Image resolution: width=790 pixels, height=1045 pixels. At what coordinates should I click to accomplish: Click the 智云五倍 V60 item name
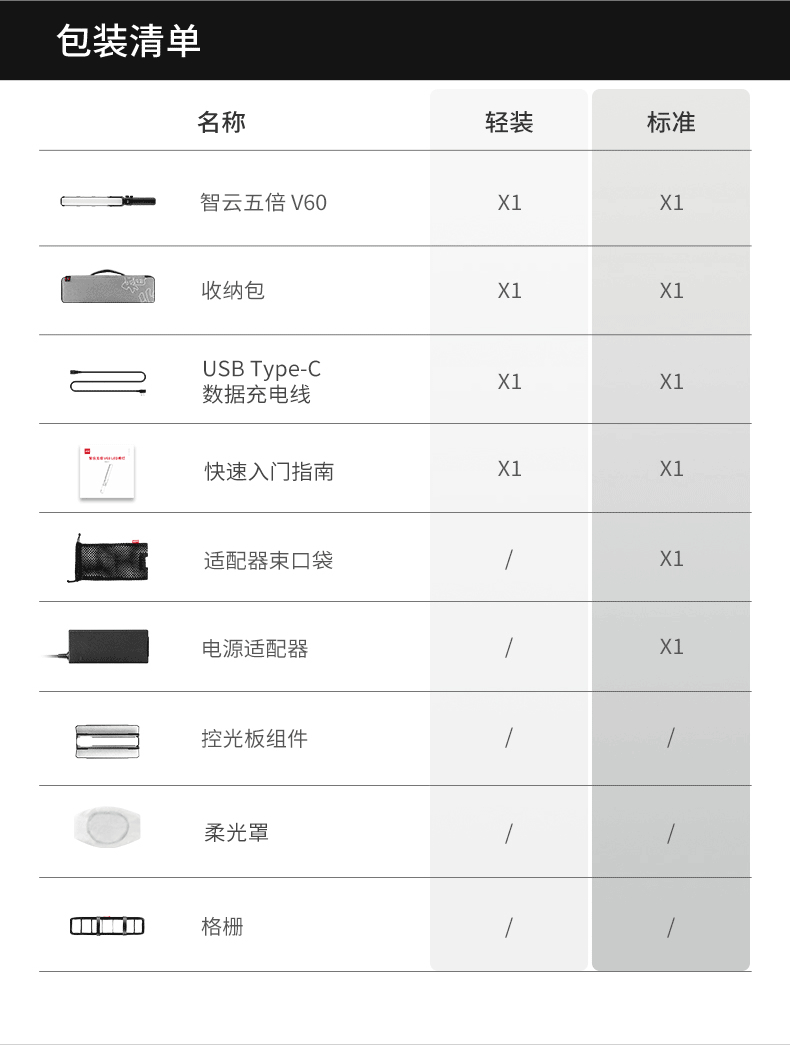tap(263, 202)
